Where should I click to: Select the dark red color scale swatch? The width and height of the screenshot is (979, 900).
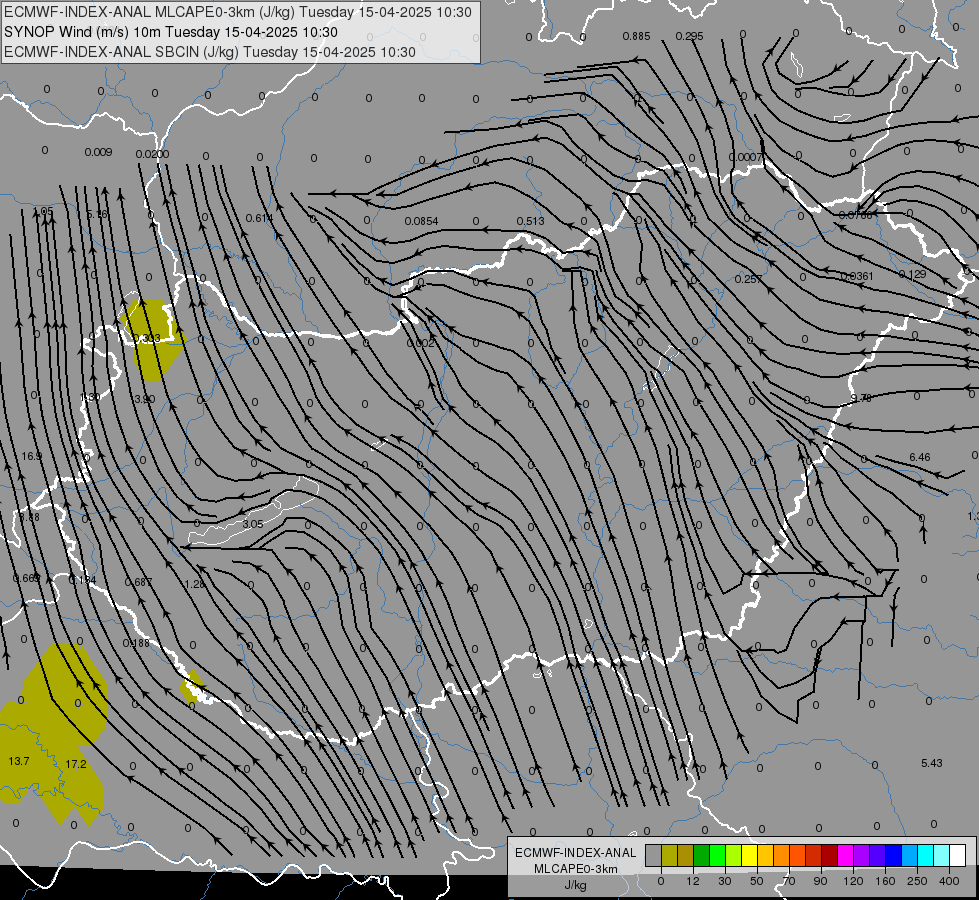pos(830,855)
